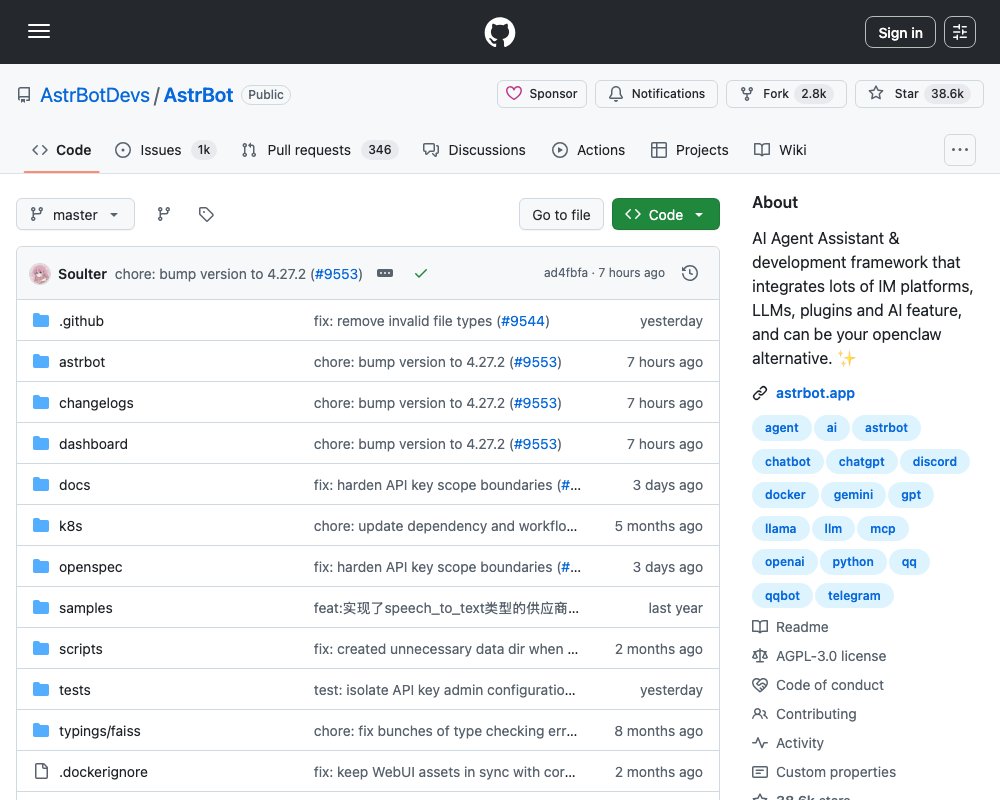View commit status green check mark

pos(421,273)
